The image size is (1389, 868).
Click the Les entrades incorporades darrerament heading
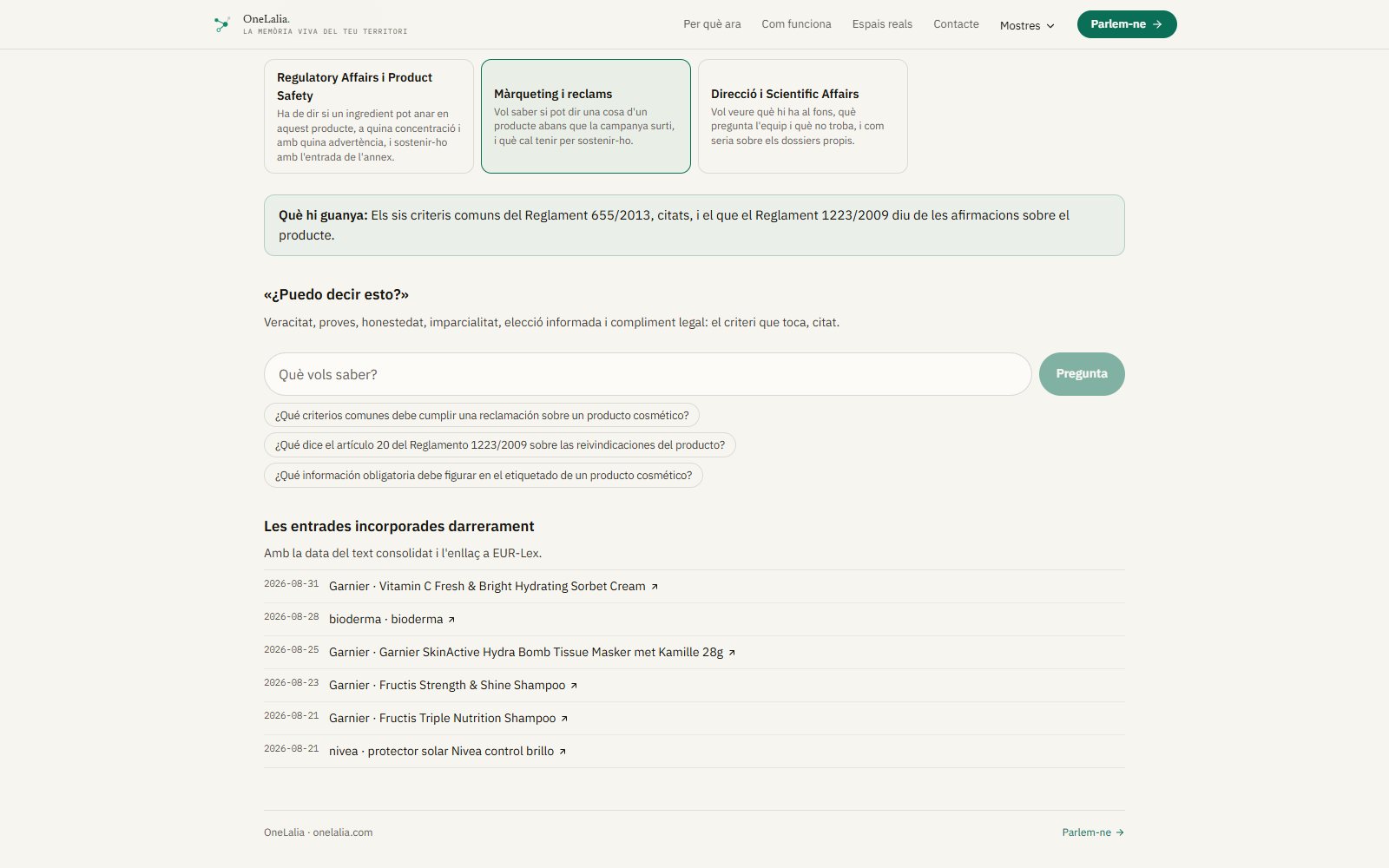coord(398,527)
